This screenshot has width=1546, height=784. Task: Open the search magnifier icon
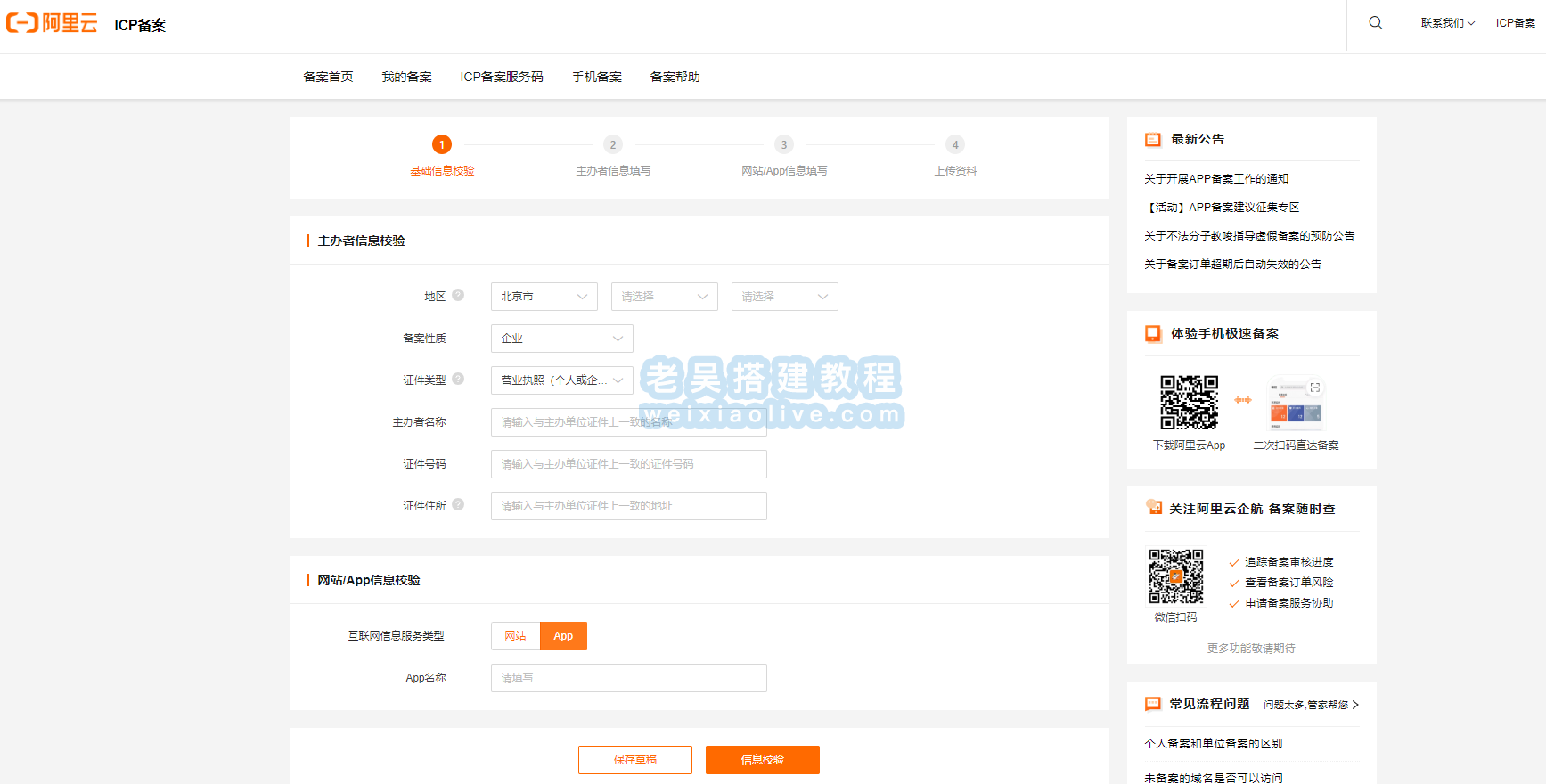pyautogui.click(x=1376, y=23)
